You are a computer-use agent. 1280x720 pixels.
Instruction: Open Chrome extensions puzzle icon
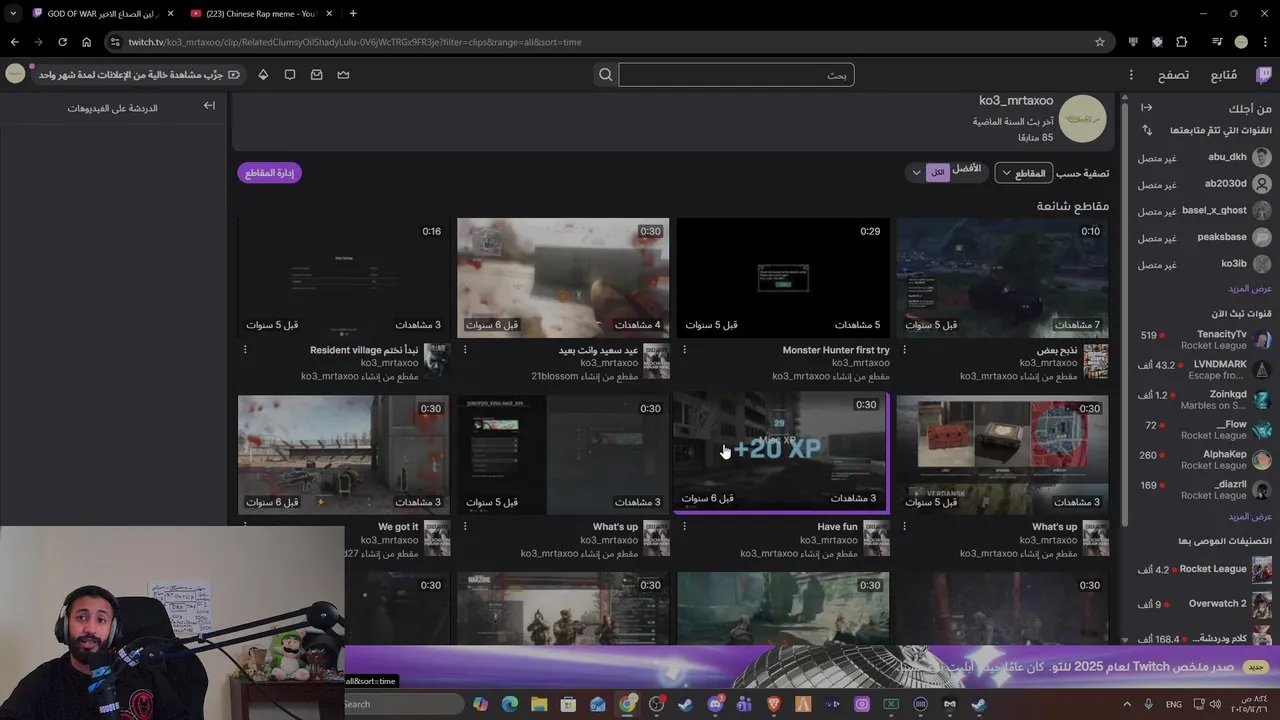[1182, 42]
